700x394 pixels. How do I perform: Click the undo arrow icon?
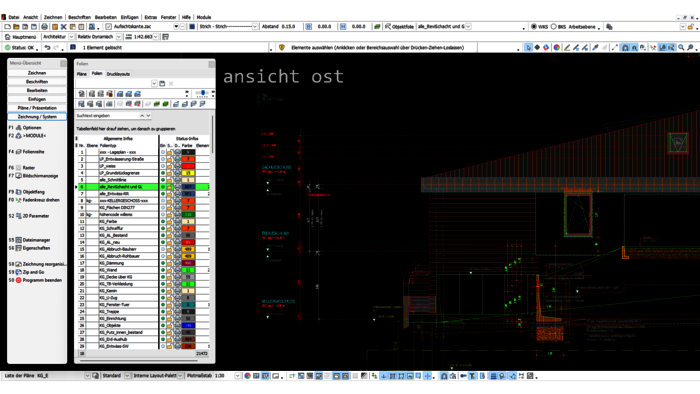click(47, 47)
